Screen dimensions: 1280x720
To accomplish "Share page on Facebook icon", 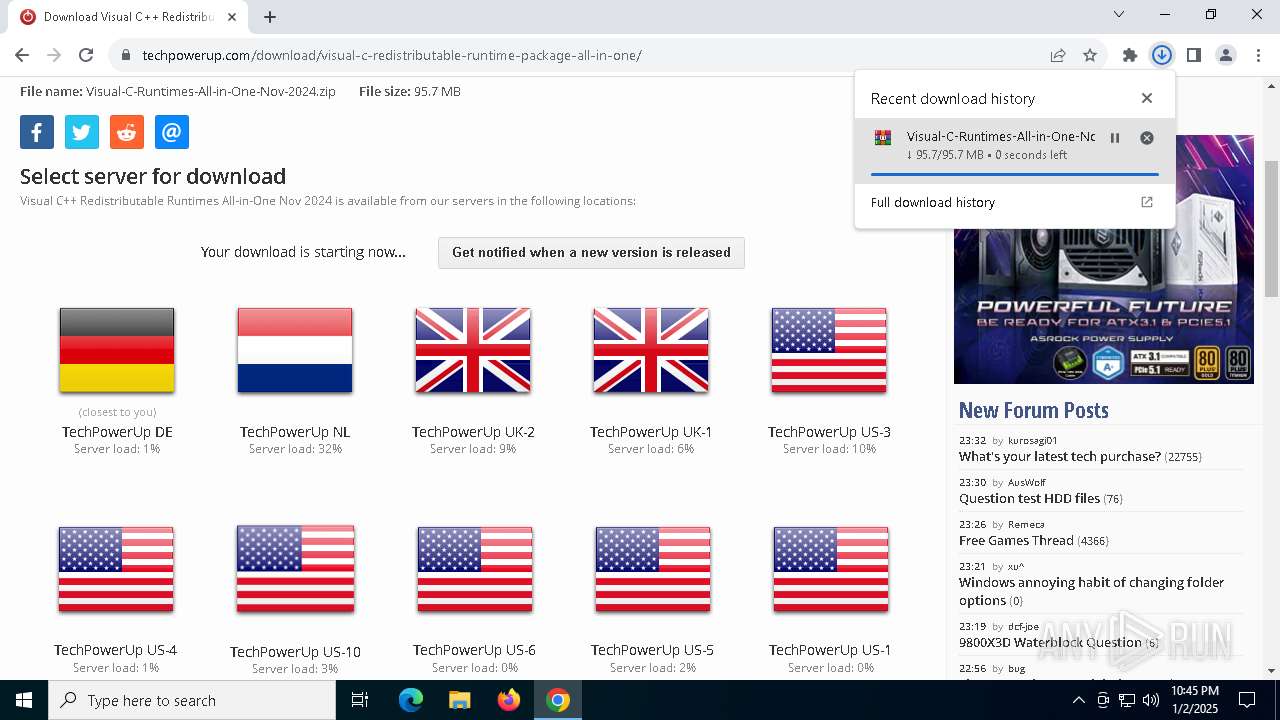I will pyautogui.click(x=37, y=132).
